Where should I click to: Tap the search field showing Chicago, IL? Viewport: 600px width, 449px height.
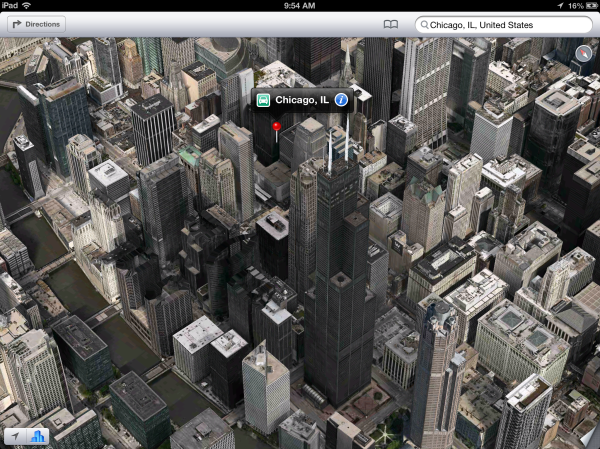coord(504,25)
